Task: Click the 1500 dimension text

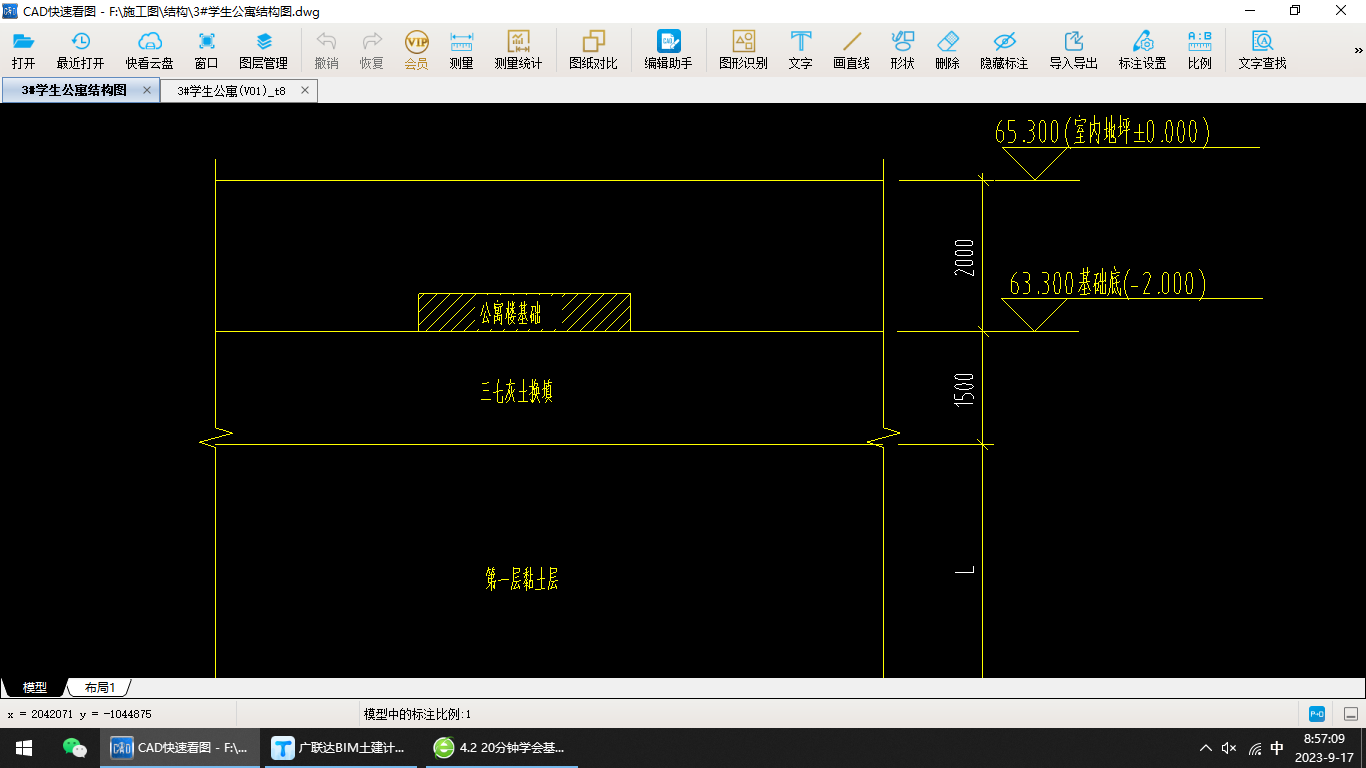Action: [964, 390]
